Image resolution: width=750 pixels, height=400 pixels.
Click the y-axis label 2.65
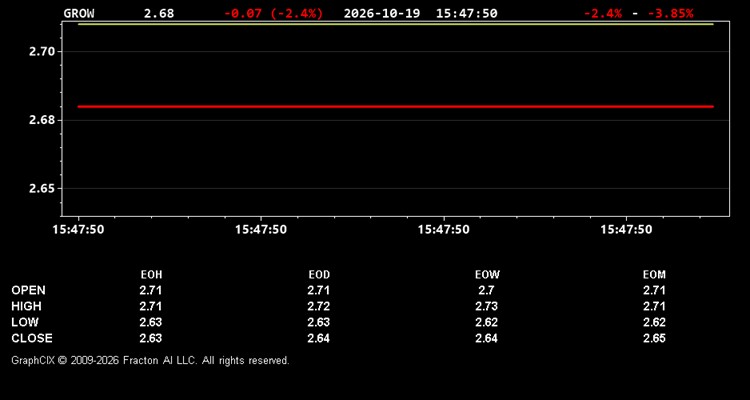(42, 189)
